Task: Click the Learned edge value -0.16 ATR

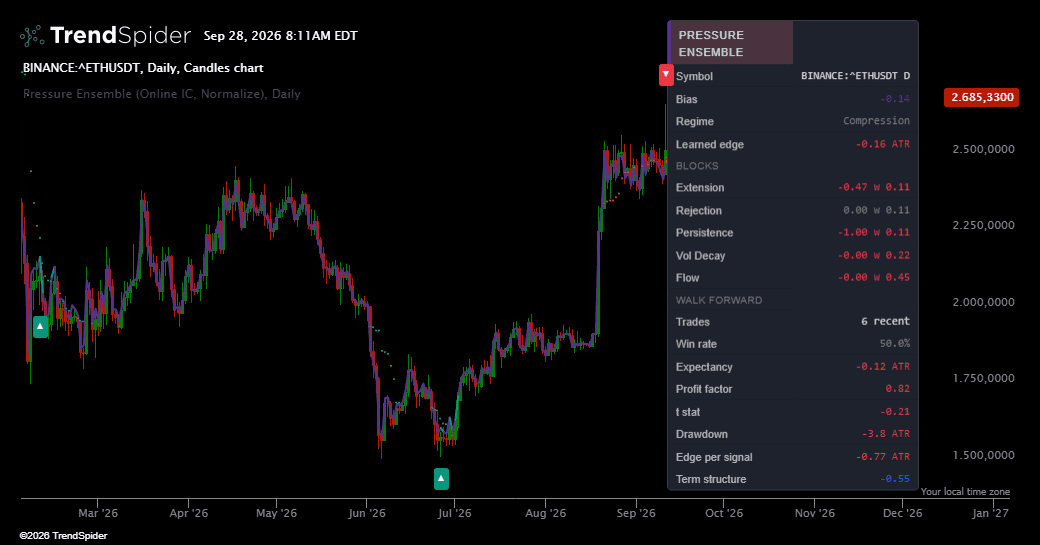Action: tap(882, 144)
